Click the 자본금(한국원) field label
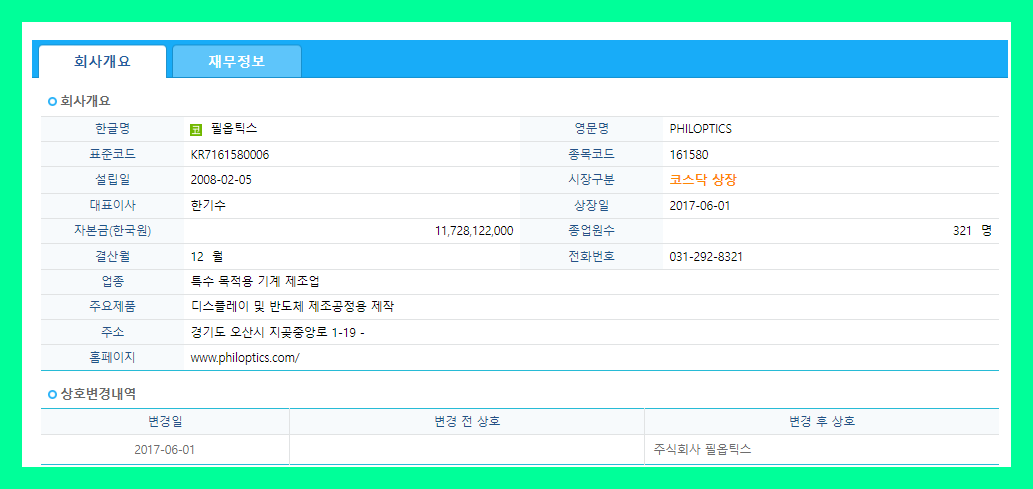The width and height of the screenshot is (1033, 489). (112, 231)
